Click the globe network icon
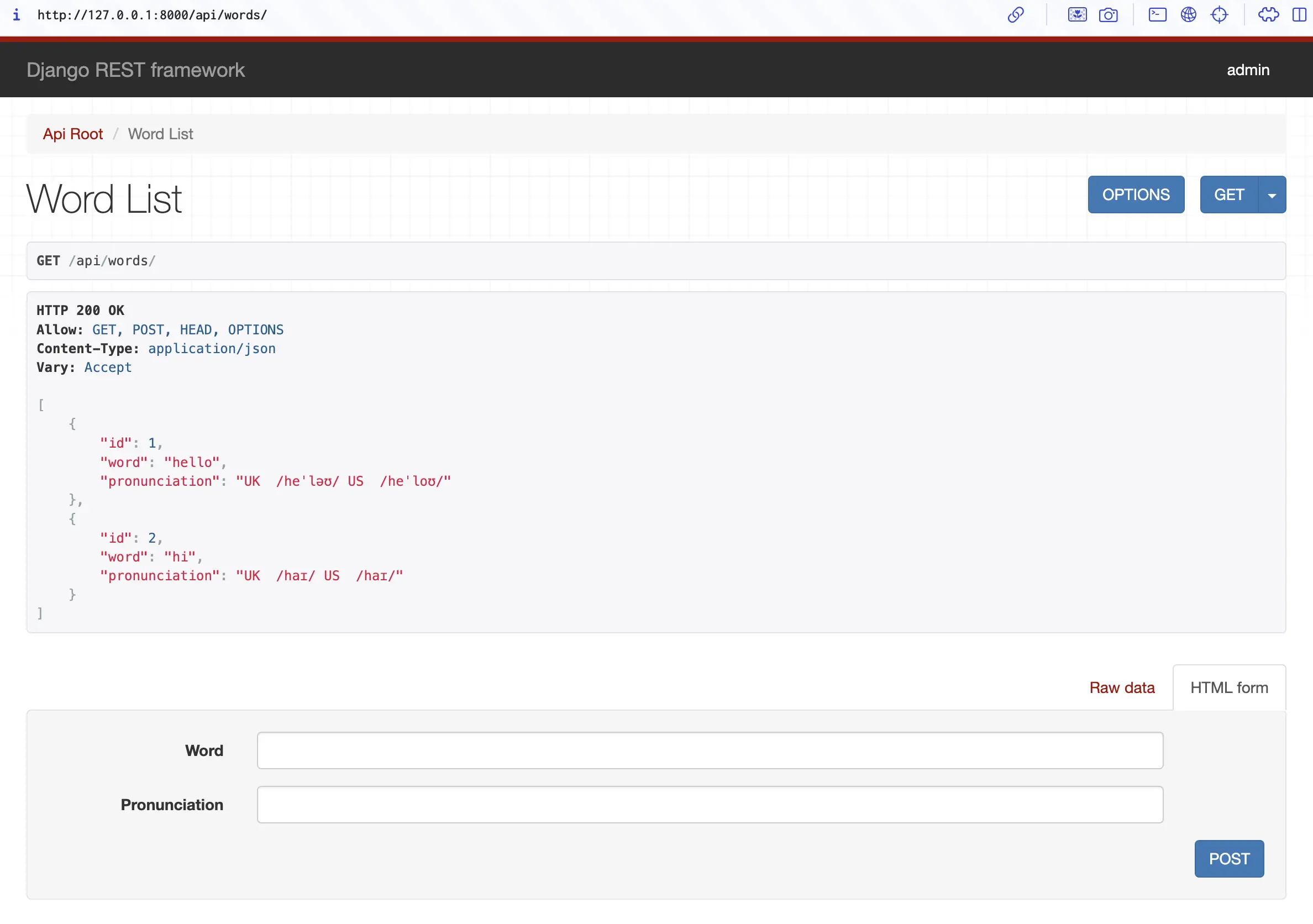1313x924 pixels. point(1188,15)
